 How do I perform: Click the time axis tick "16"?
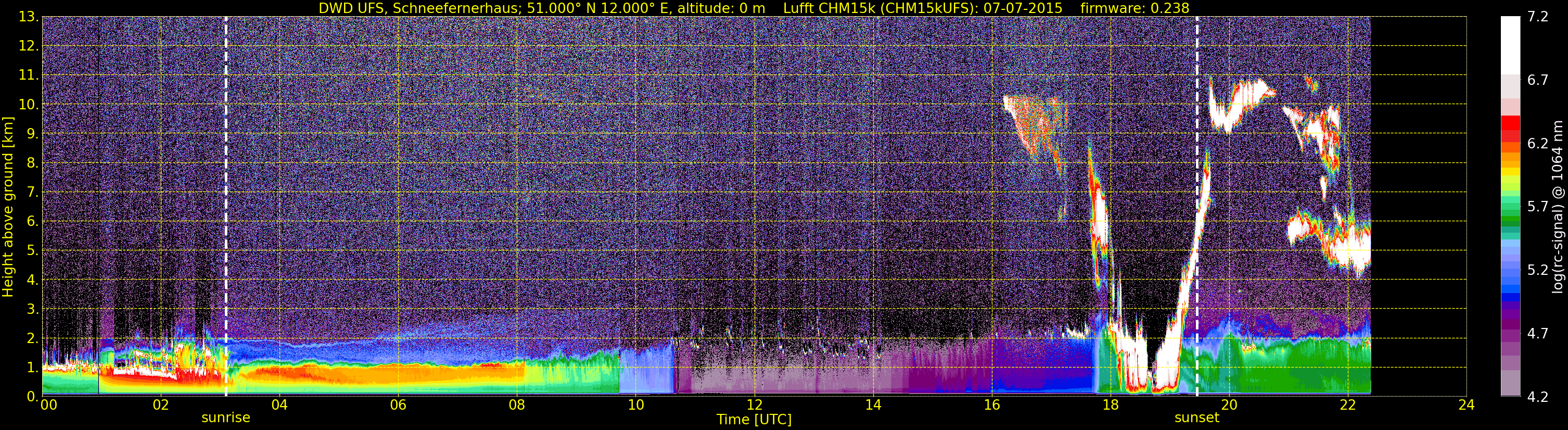pos(991,405)
